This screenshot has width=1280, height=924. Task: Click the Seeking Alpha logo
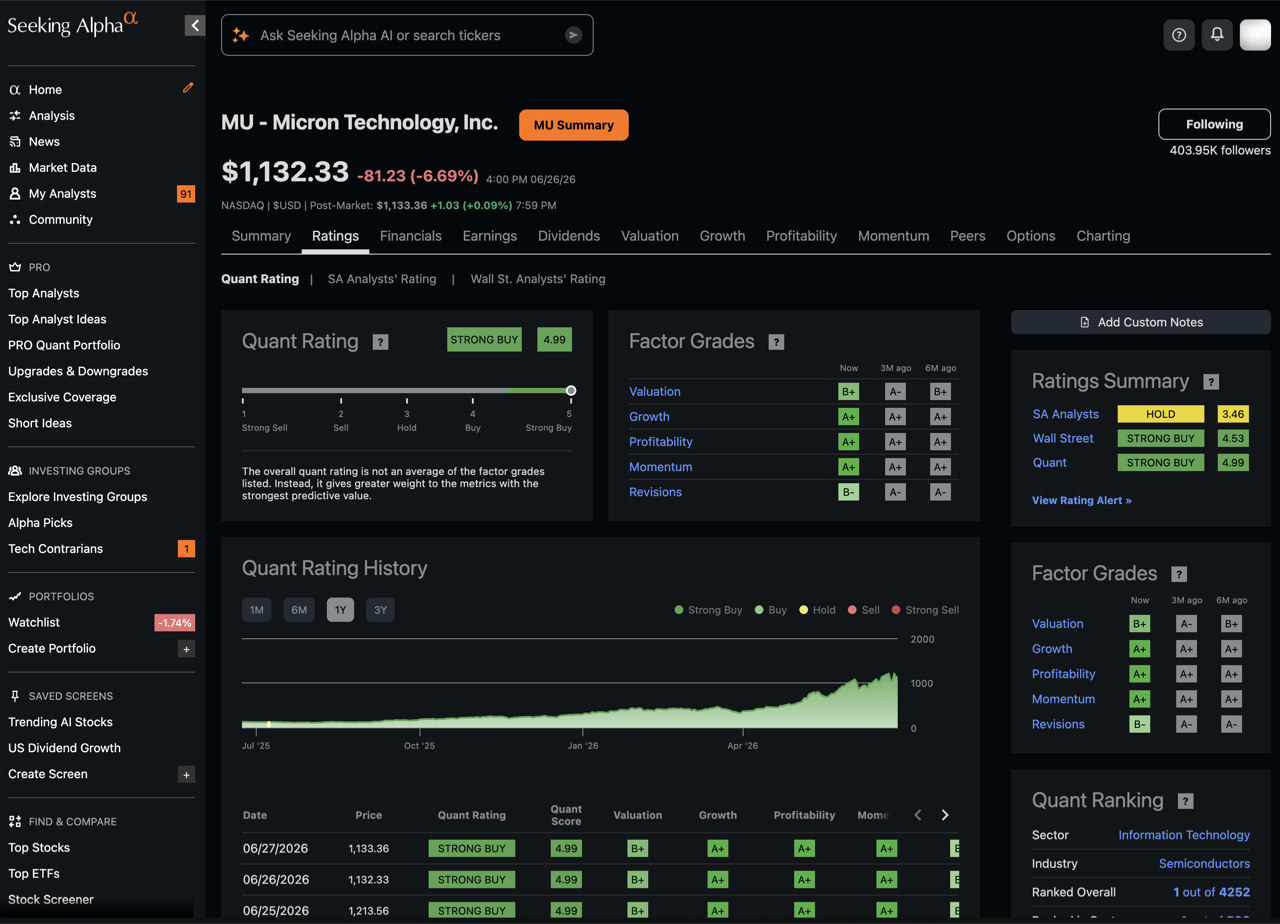(73, 24)
